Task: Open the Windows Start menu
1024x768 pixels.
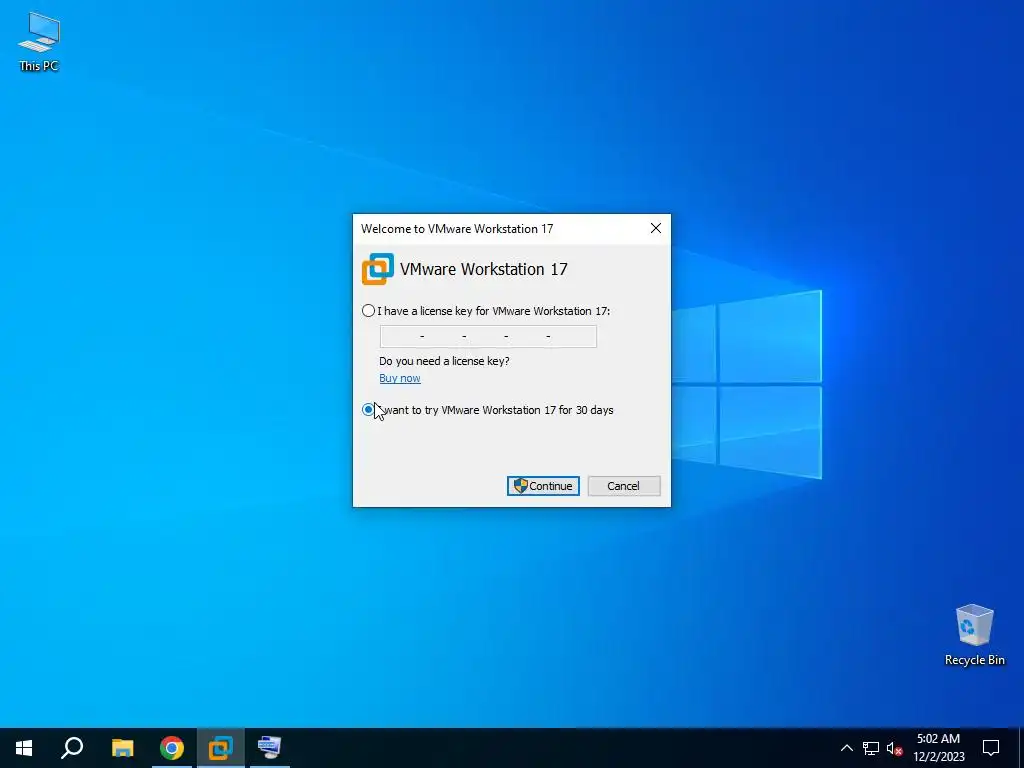Action: pos(24,748)
